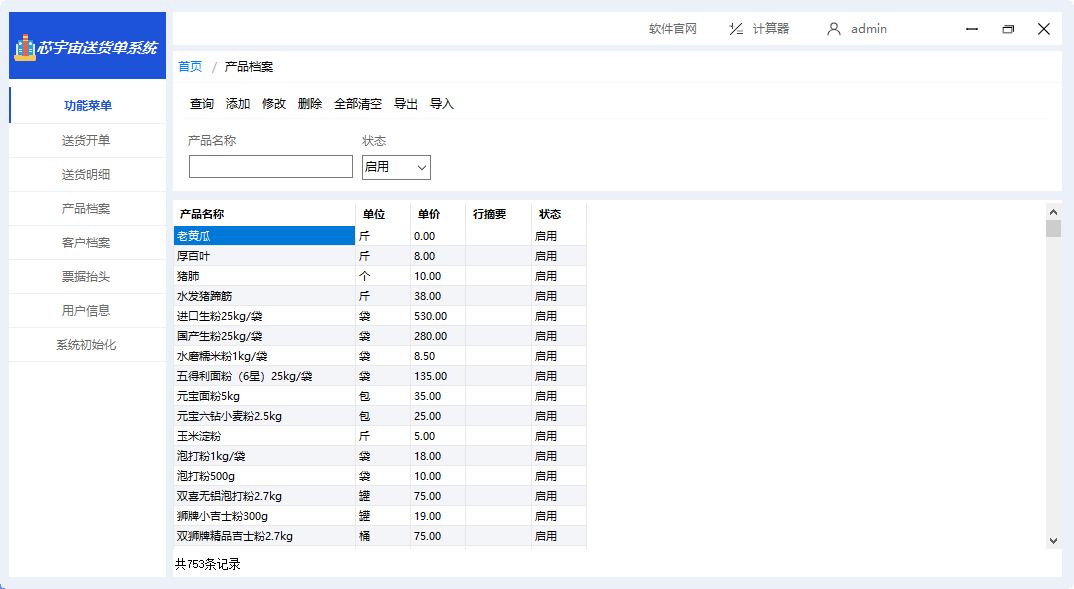Select the 水发猪蹄筋 row
1074x589 pixels.
(x=380, y=296)
